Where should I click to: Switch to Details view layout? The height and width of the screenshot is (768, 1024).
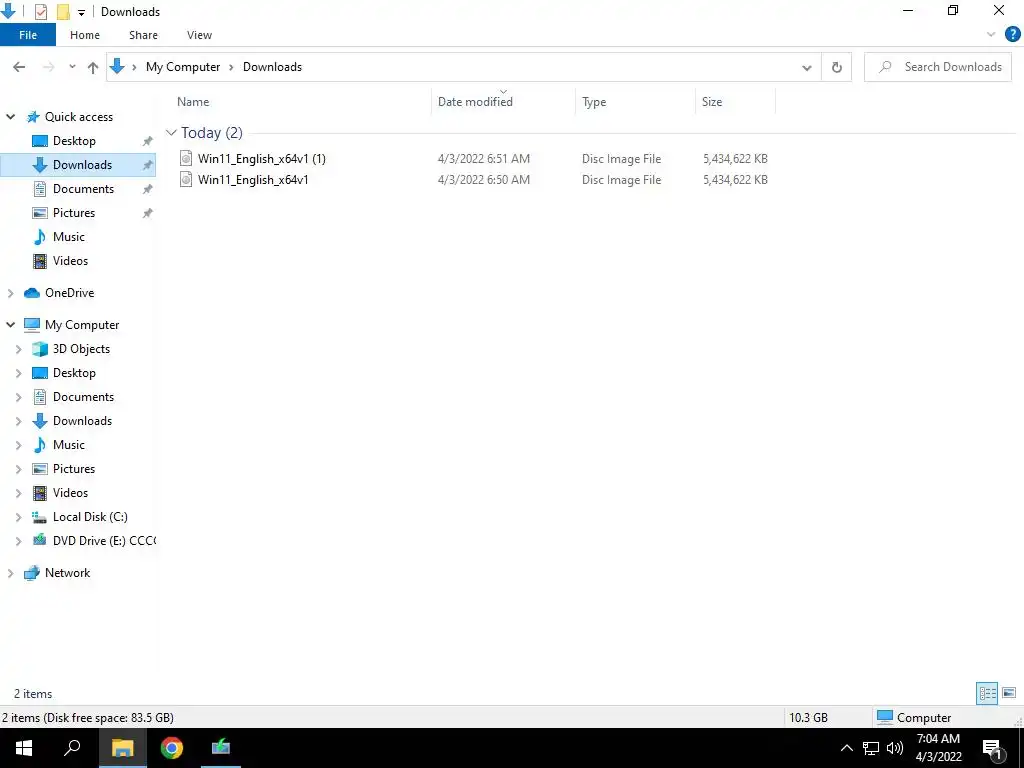click(987, 693)
